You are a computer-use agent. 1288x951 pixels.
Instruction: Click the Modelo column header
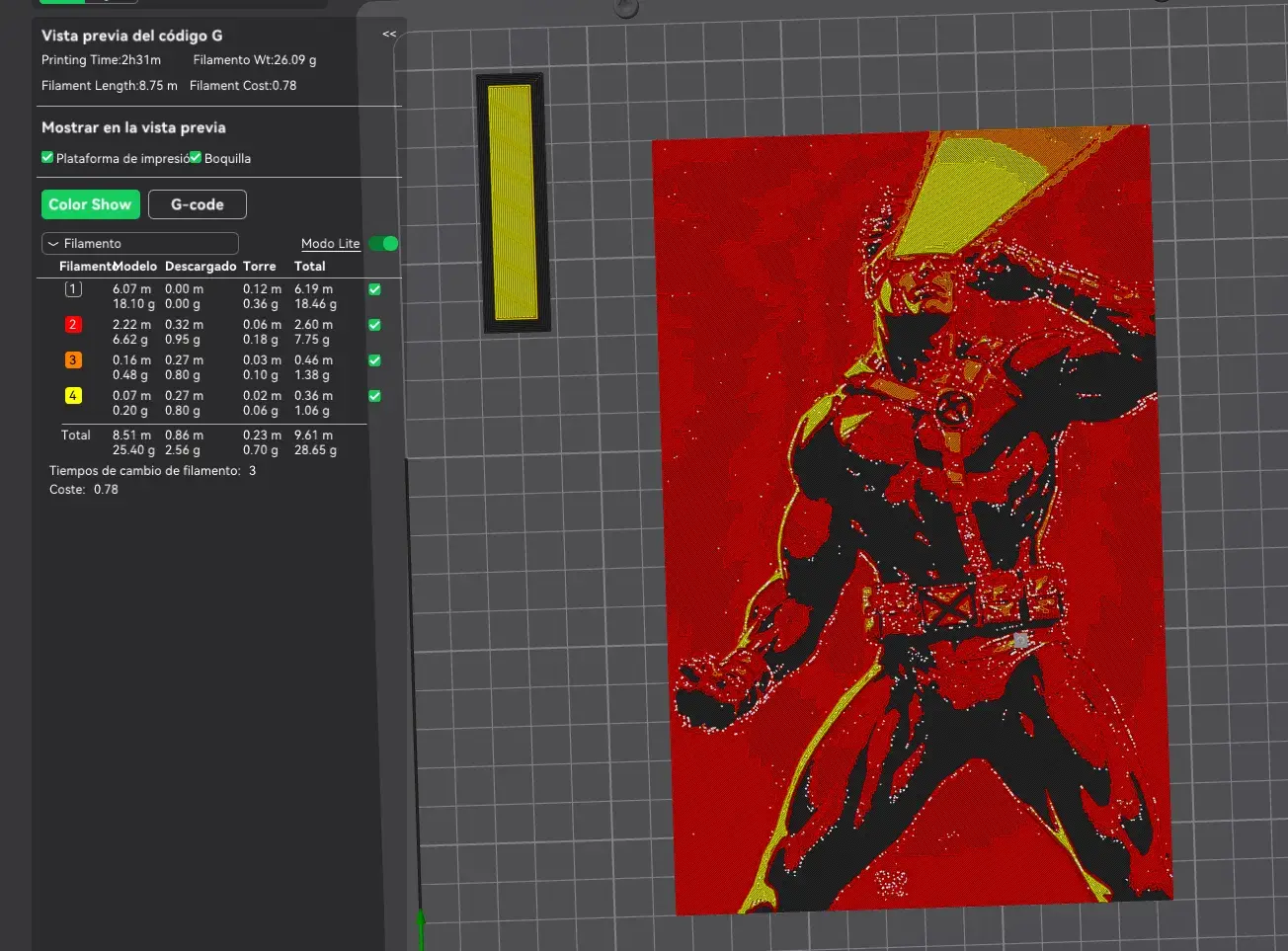[x=136, y=267]
